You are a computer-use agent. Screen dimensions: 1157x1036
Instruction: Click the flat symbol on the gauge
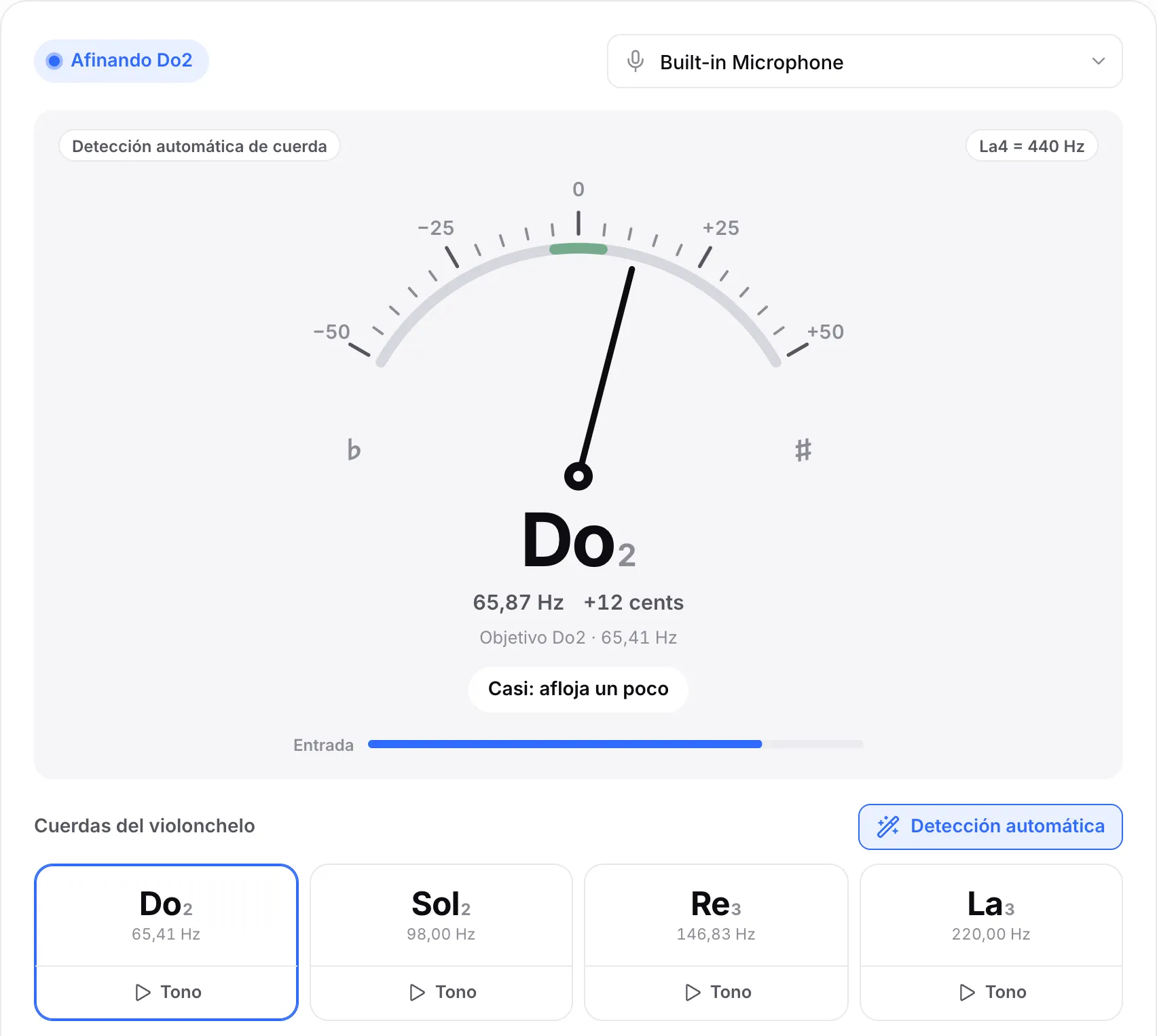354,449
